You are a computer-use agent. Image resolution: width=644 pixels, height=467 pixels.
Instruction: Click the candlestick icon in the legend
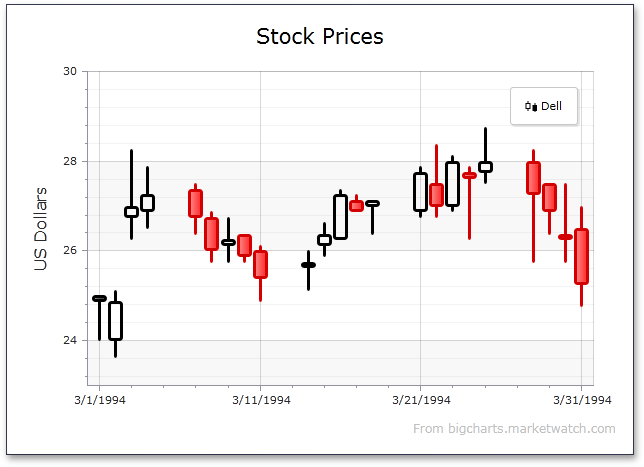tap(530, 106)
